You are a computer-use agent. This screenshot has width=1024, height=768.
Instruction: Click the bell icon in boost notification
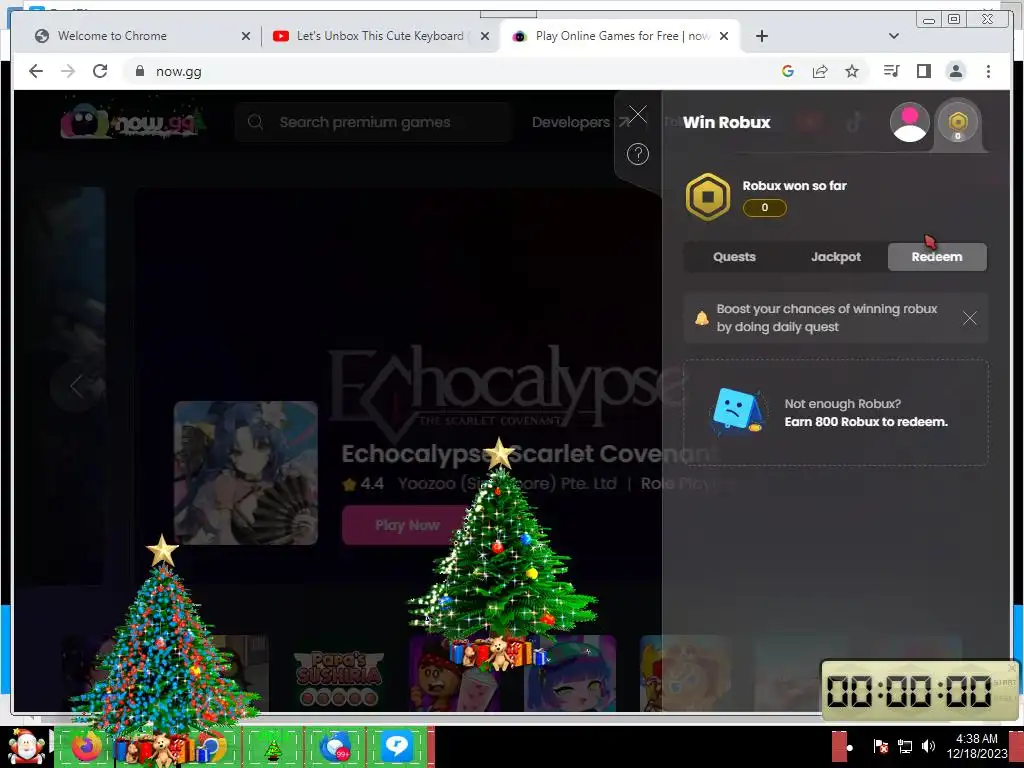pos(701,318)
